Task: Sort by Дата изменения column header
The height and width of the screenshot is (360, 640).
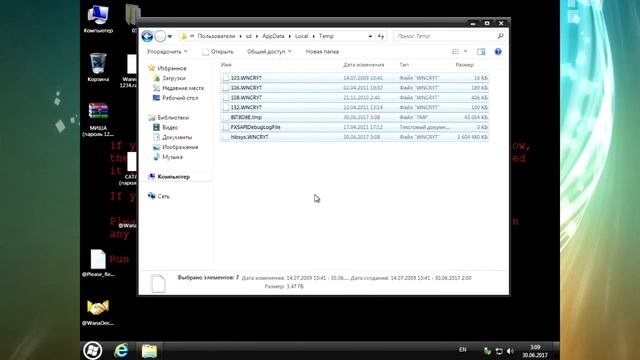Action: pyautogui.click(x=363, y=65)
